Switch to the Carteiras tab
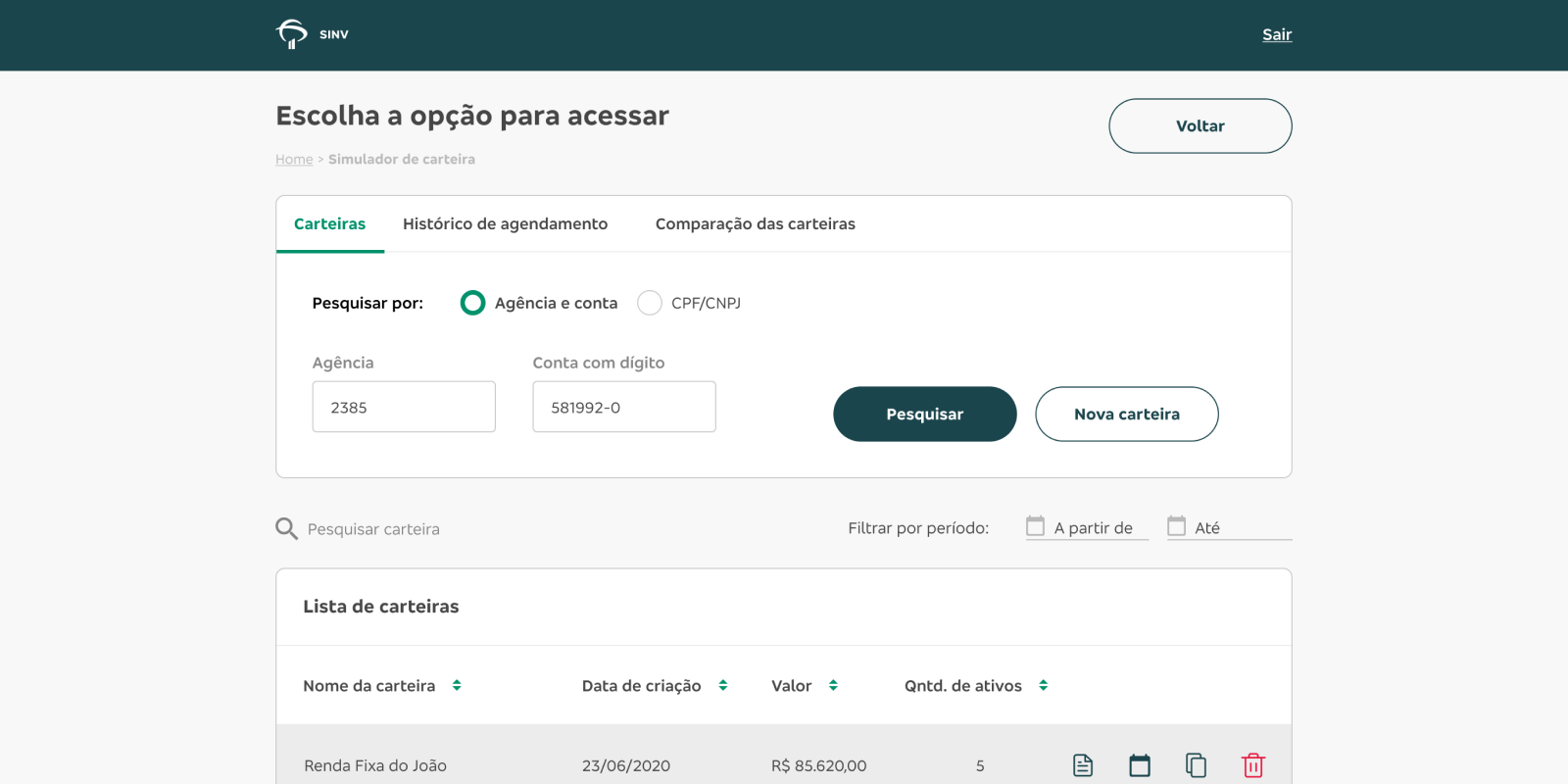 [330, 224]
